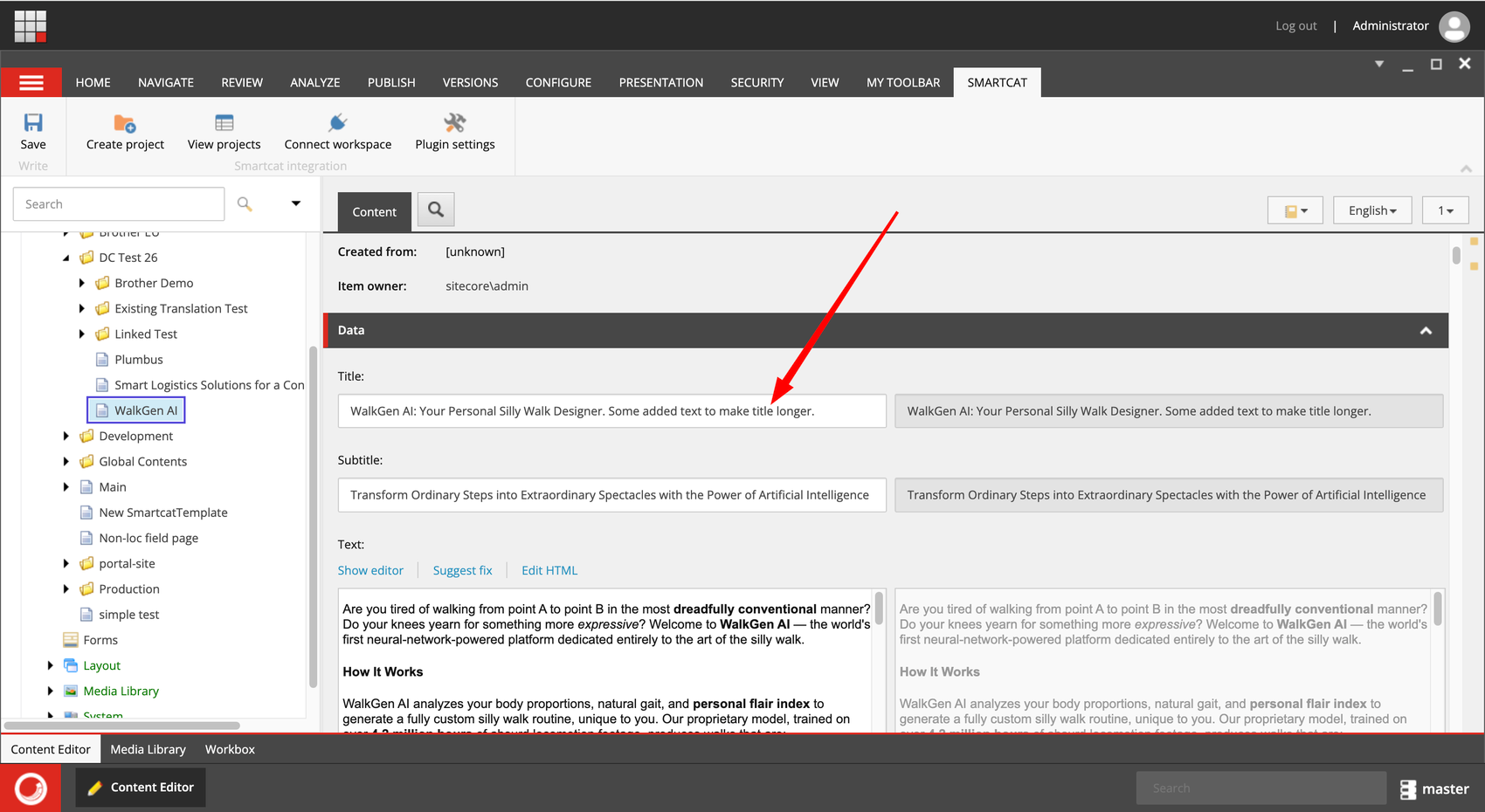Open the SECURITY ribbon tab
This screenshot has height=812, width=1485.
pos(757,82)
